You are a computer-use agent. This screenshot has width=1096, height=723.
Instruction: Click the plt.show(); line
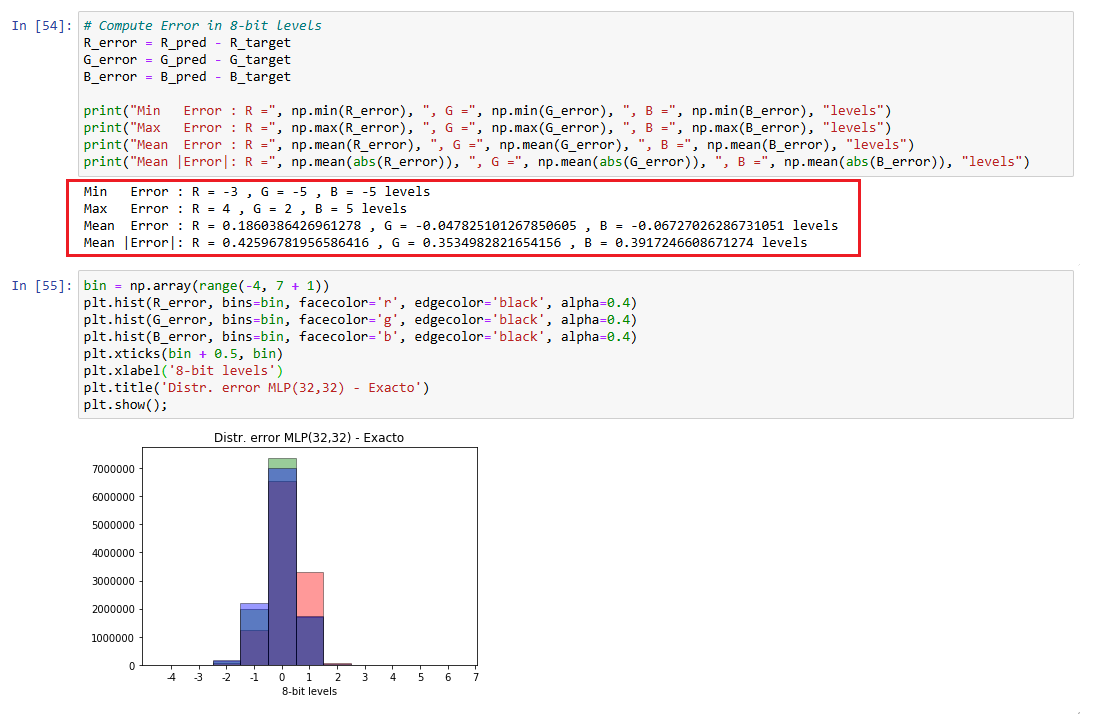126,405
